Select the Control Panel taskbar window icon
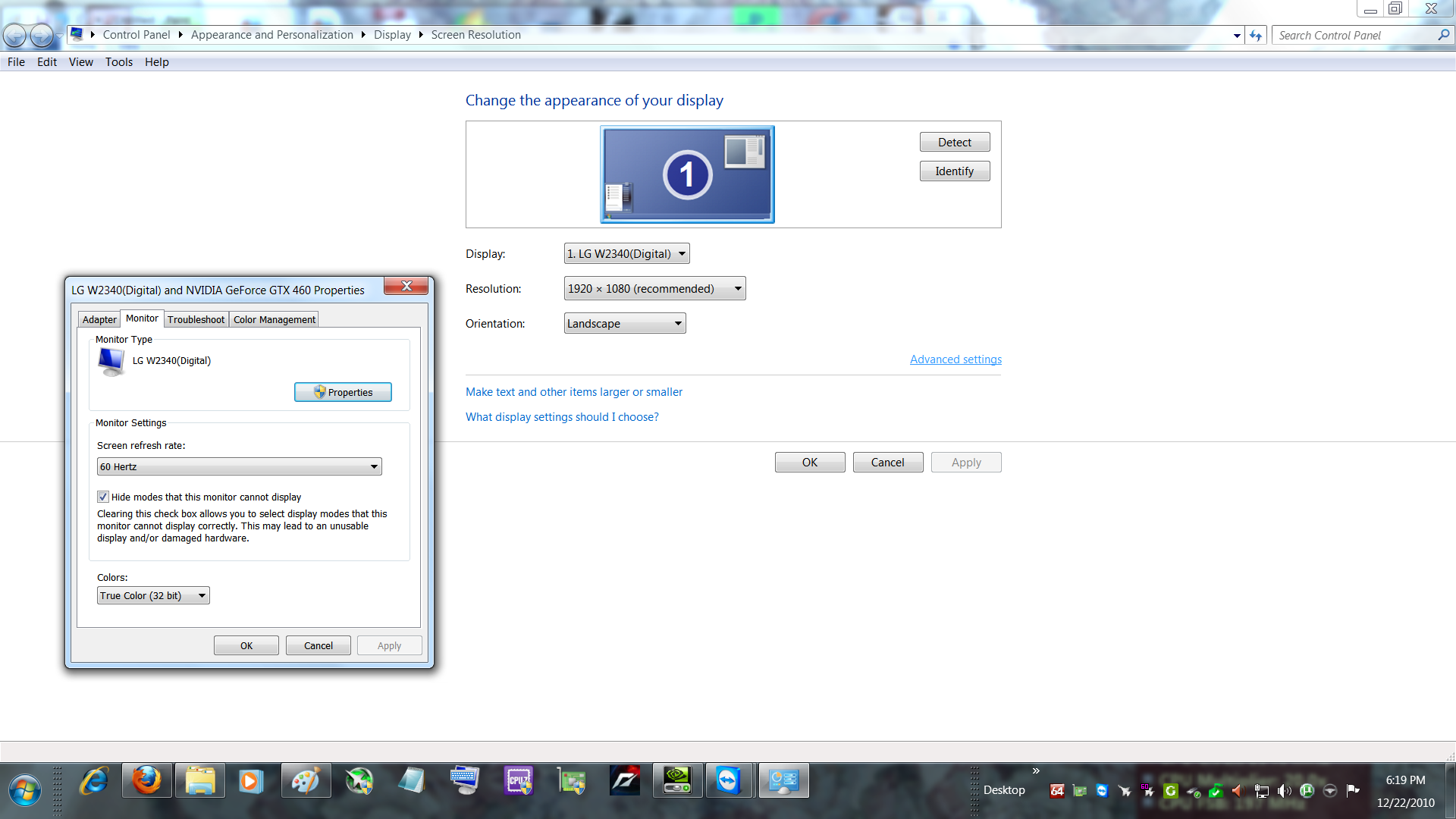Screen dimensions: 1456x819 (783, 781)
